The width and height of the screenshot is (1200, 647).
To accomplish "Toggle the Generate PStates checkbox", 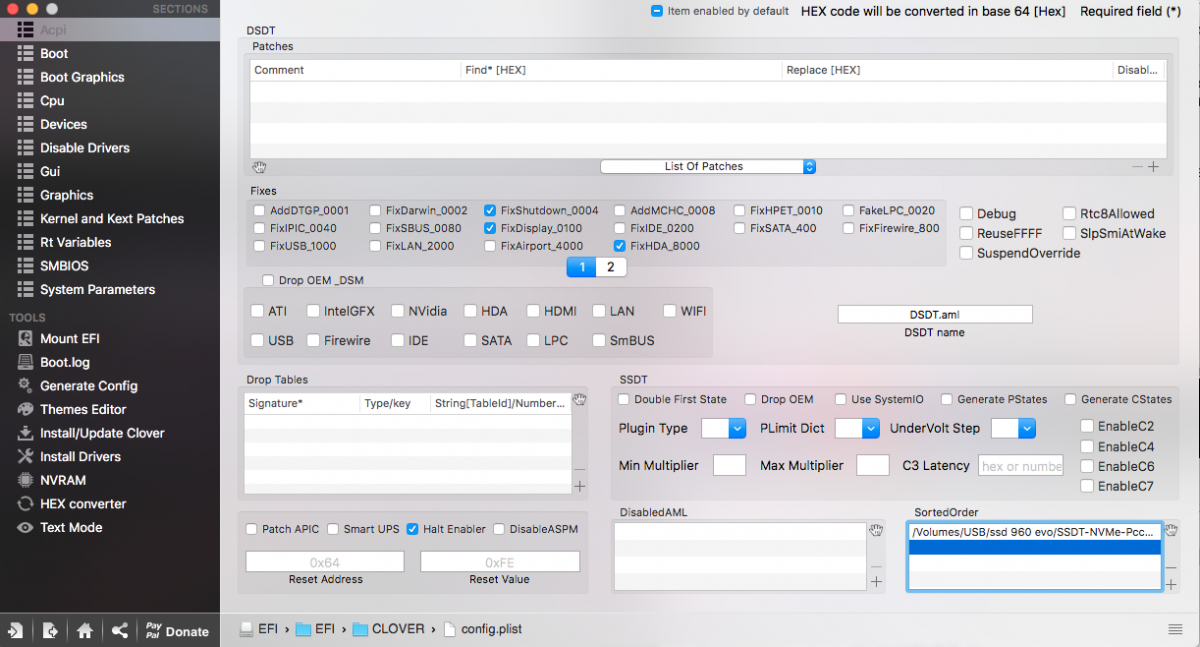I will point(946,399).
